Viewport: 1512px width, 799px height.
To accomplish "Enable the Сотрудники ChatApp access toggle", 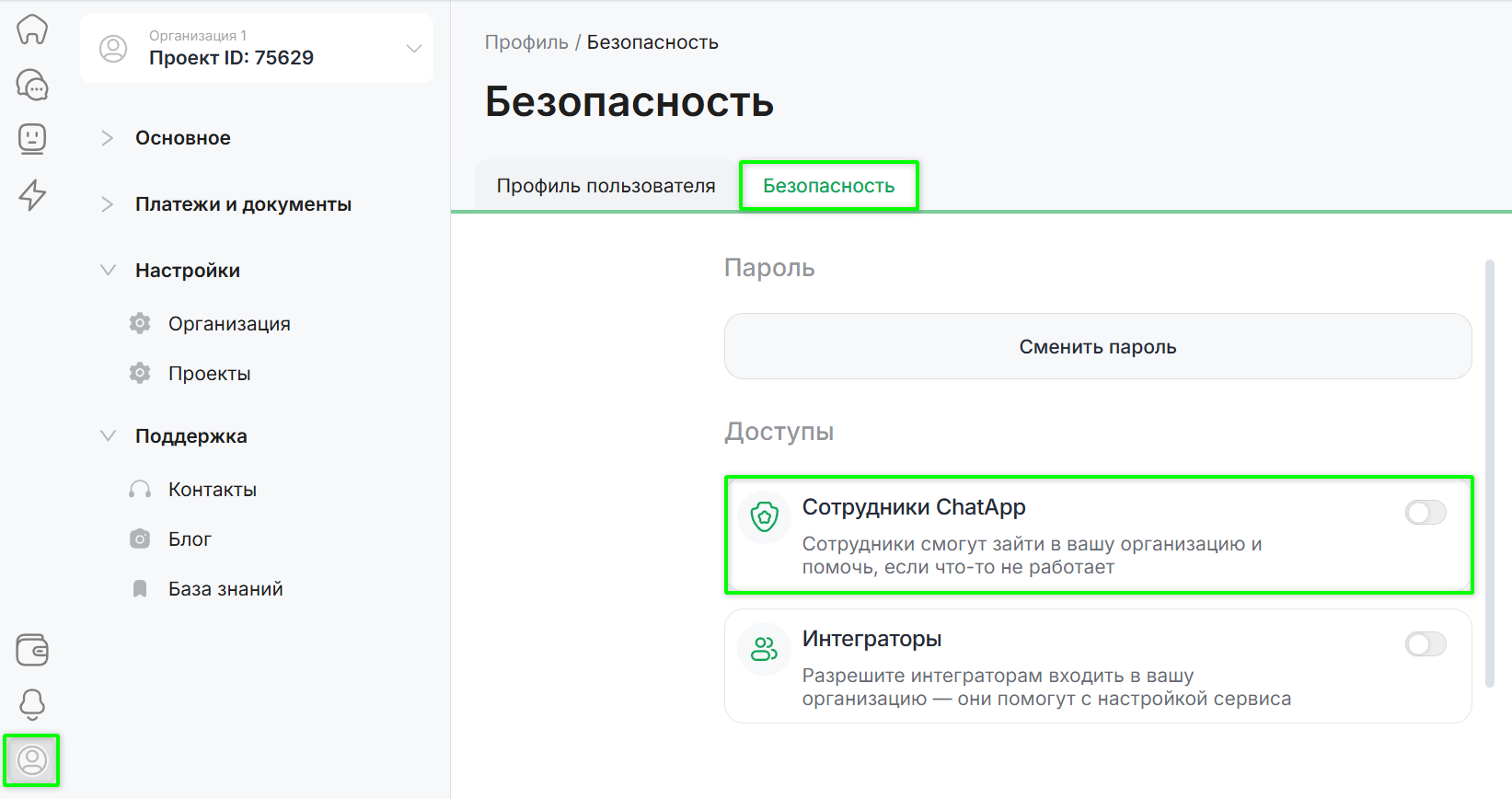I will [1425, 513].
